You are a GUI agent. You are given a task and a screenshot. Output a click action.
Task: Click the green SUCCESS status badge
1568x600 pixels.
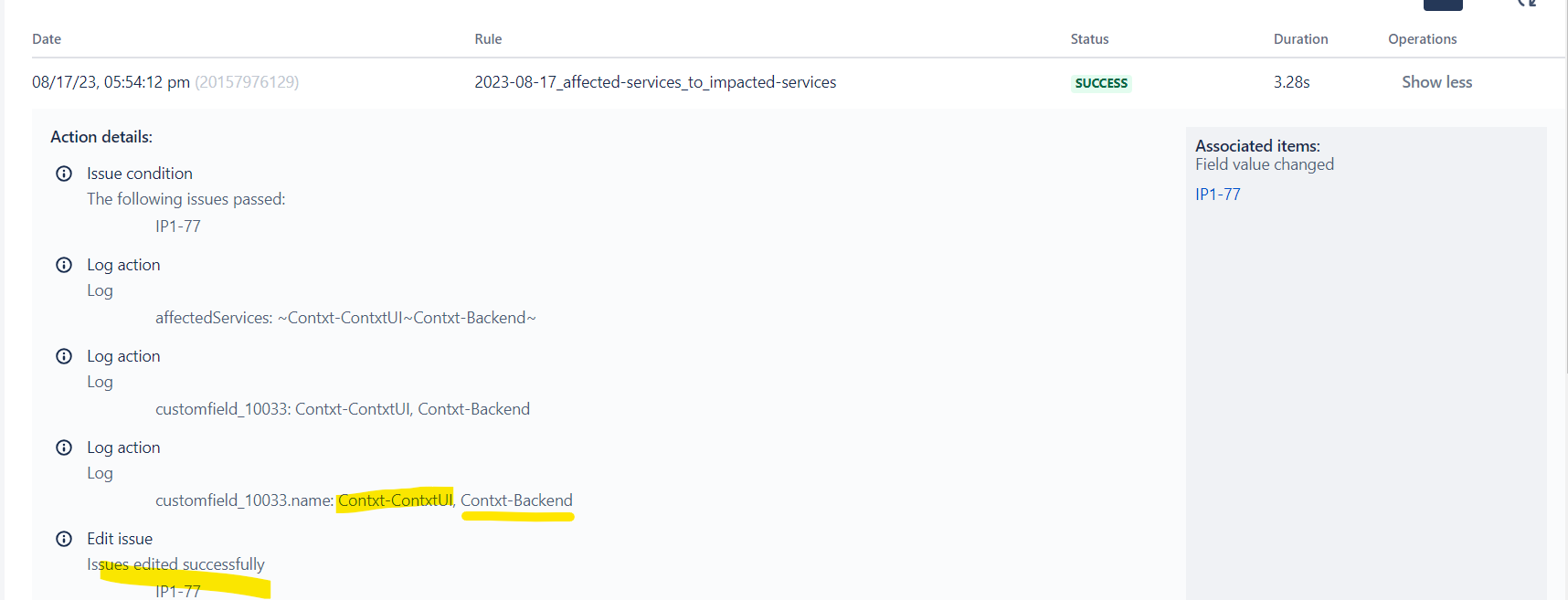pos(1101,83)
